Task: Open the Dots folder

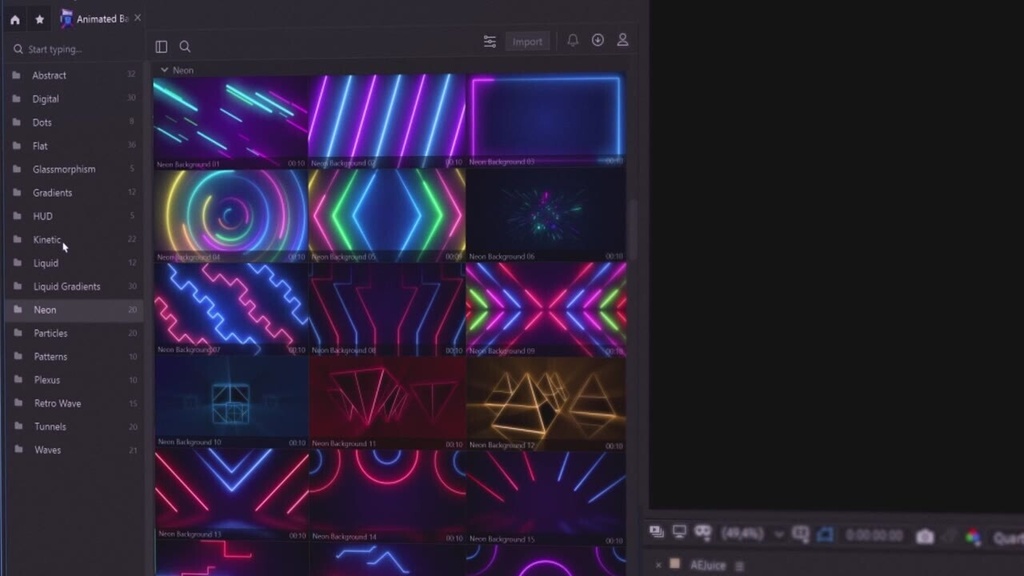Action: coord(74,122)
